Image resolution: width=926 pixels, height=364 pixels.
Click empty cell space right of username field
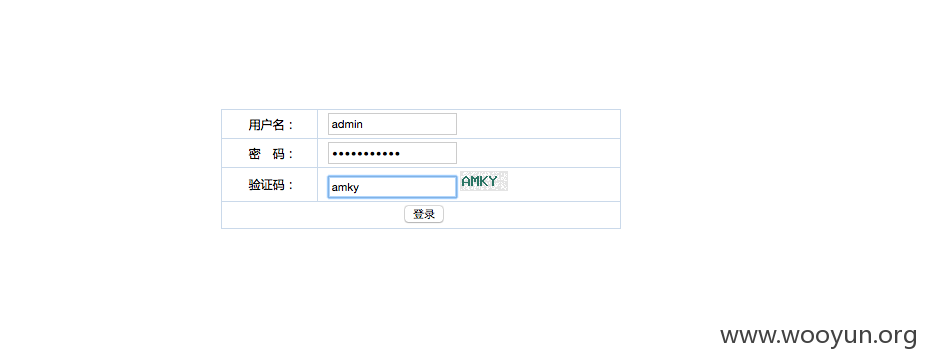click(537, 124)
